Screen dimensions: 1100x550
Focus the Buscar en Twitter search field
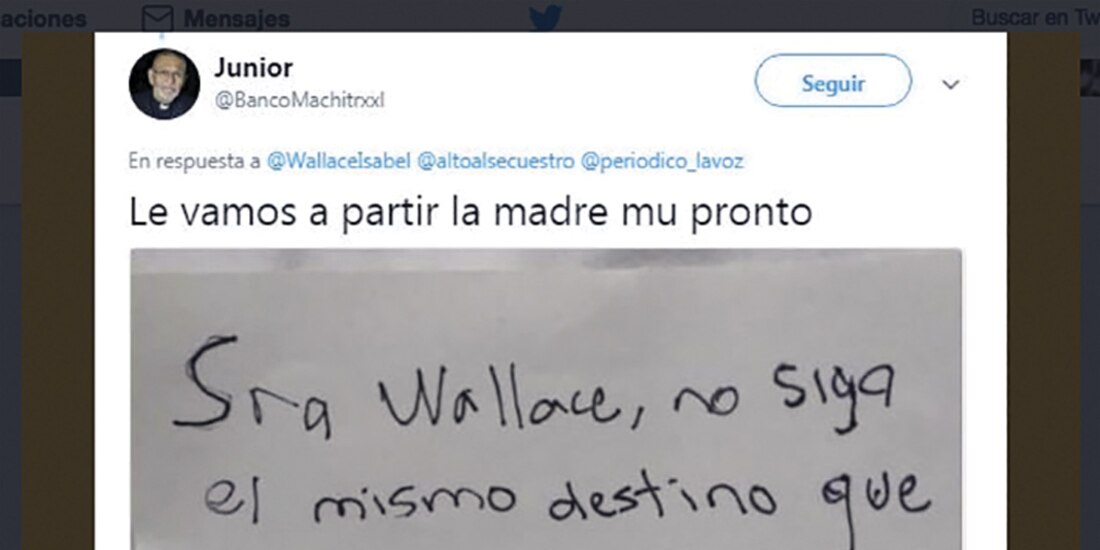[x=1034, y=18]
